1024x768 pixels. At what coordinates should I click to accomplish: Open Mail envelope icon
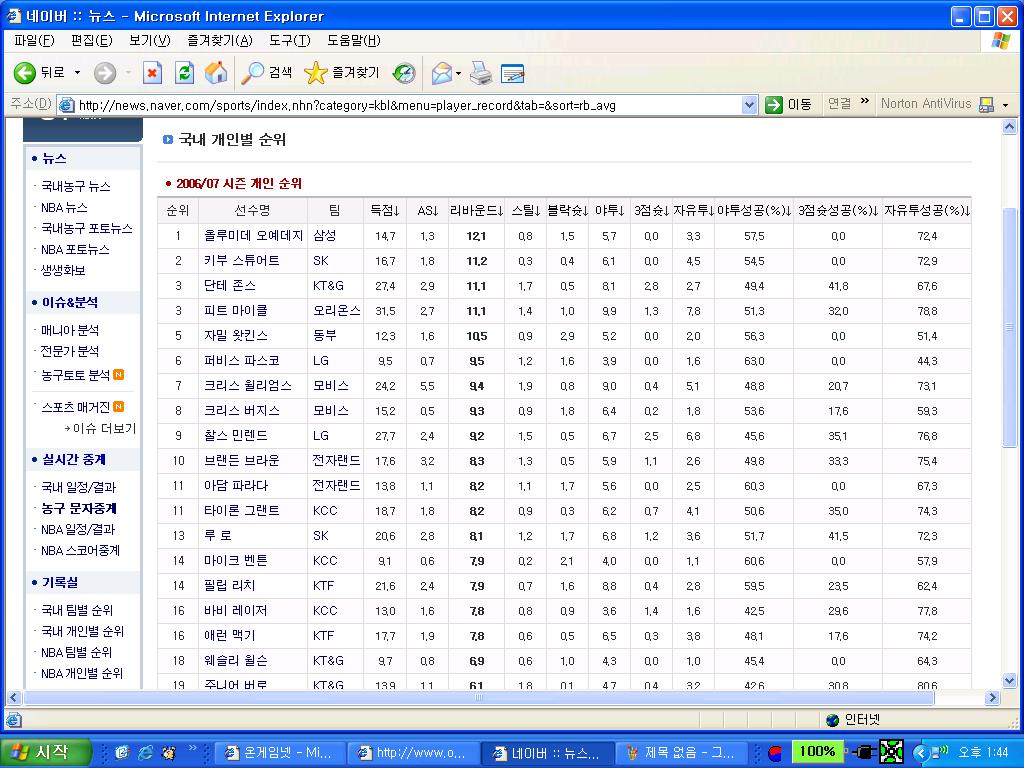tap(442, 73)
